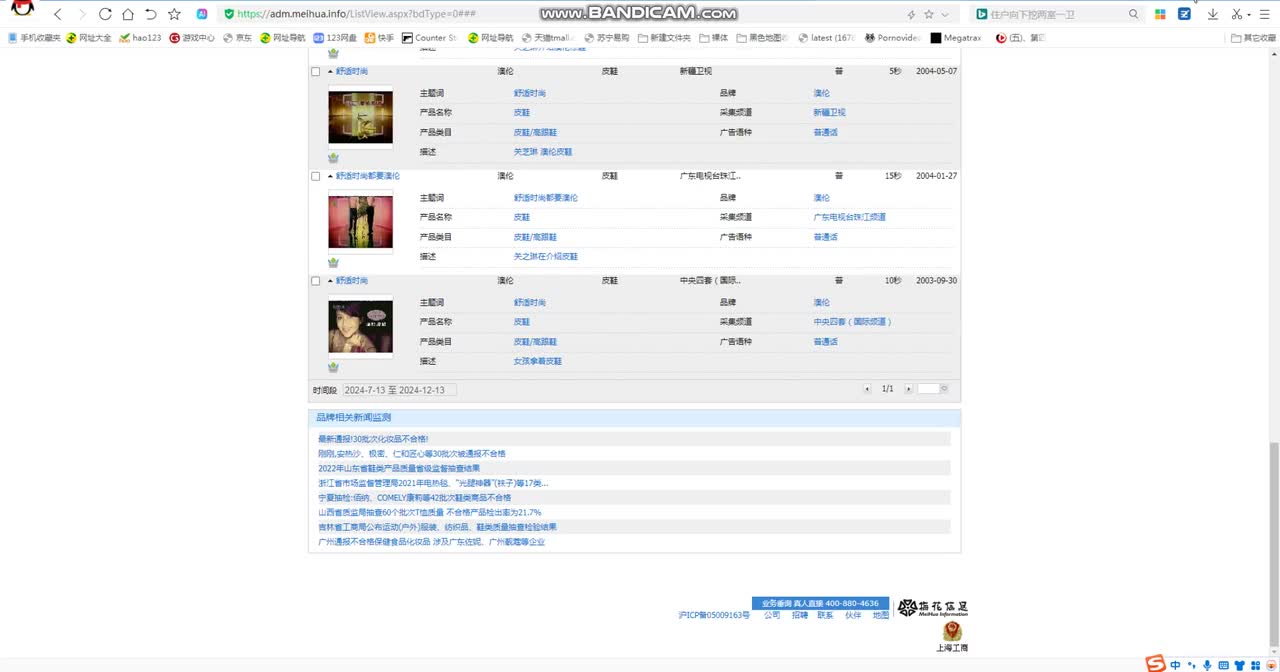Toggle Chinese input mode 中 icon
Viewport: 1280px width, 672px height.
(1175, 665)
